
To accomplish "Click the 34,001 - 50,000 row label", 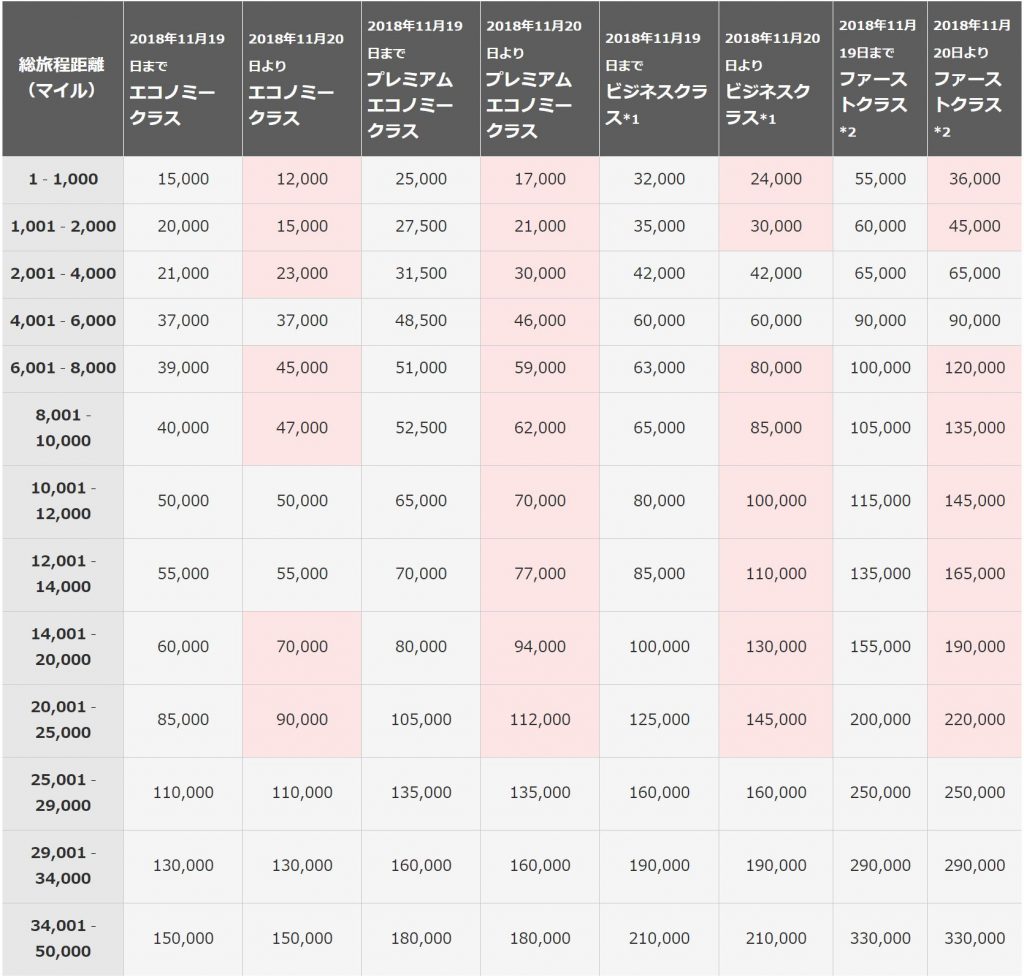I will (x=63, y=939).
